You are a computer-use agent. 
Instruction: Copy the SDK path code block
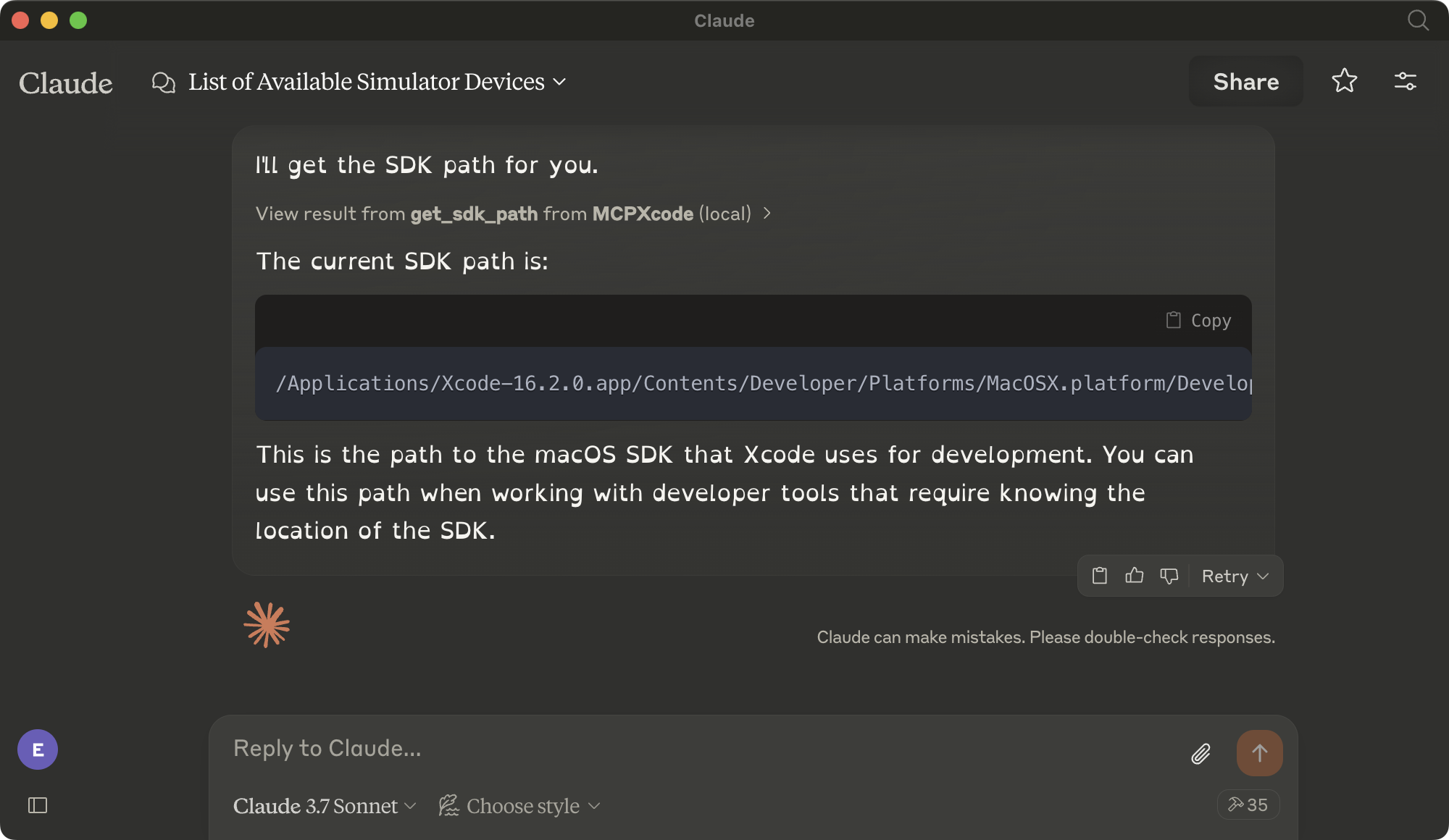1199,320
